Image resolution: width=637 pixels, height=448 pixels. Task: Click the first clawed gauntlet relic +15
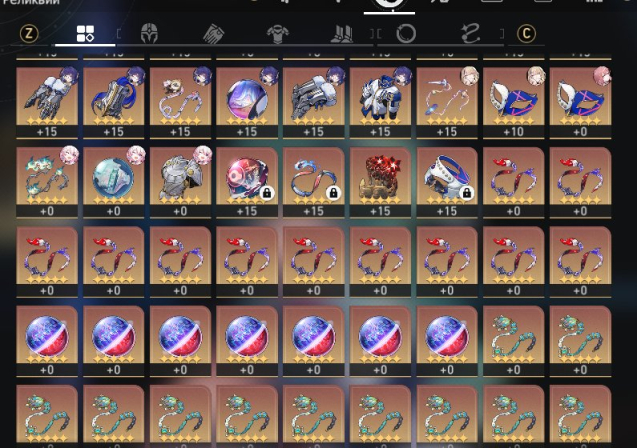[x=47, y=103]
